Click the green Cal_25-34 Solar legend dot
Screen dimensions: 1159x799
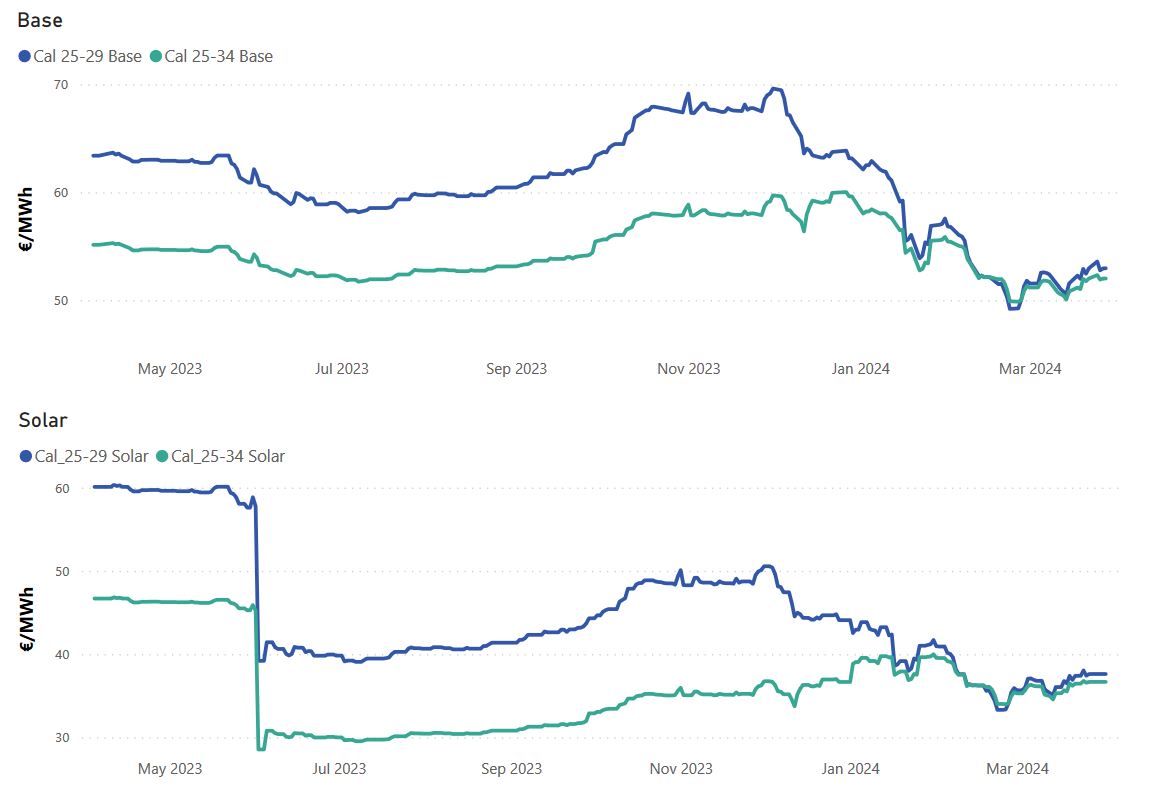click(x=161, y=457)
